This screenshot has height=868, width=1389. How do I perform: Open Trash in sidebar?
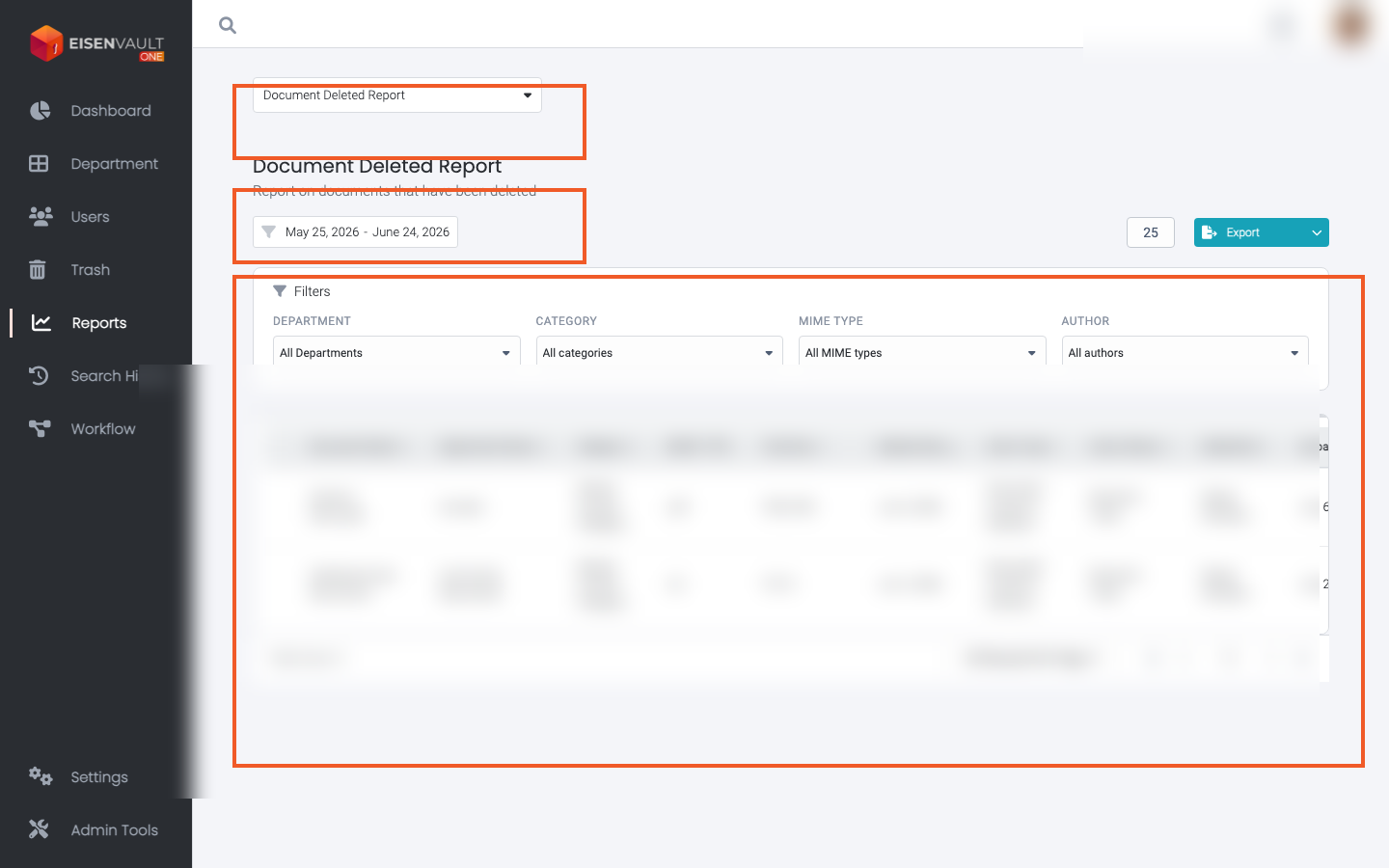90,270
